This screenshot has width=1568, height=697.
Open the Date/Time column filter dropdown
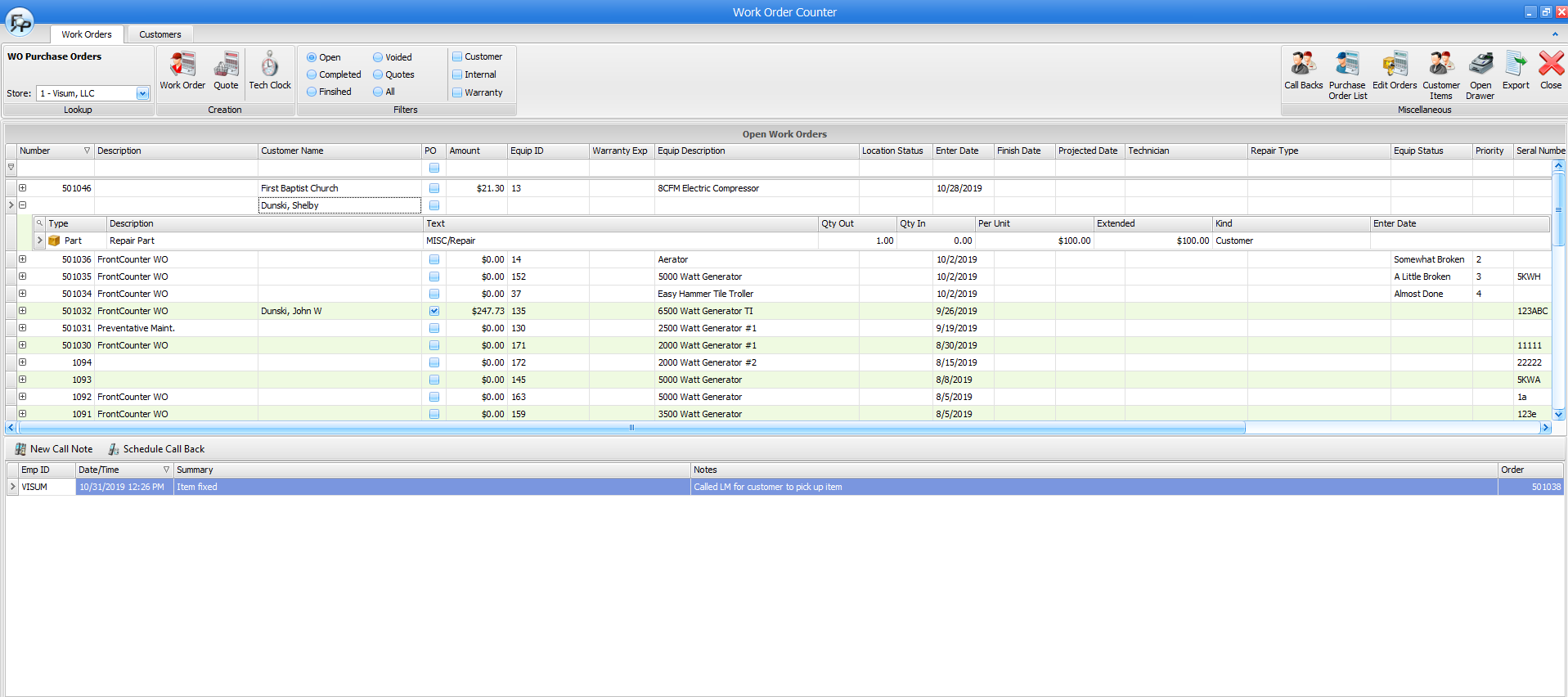pos(166,470)
